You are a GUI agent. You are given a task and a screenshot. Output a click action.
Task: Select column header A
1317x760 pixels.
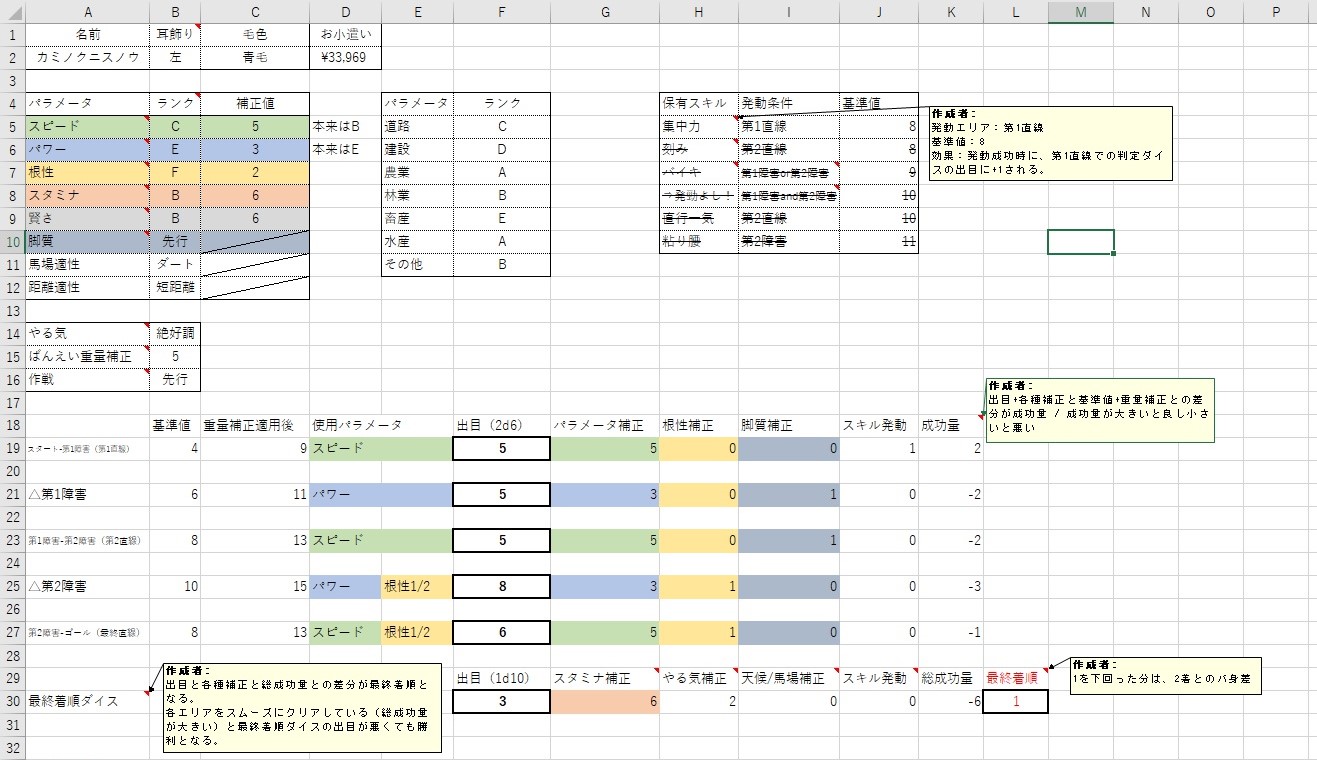point(87,12)
